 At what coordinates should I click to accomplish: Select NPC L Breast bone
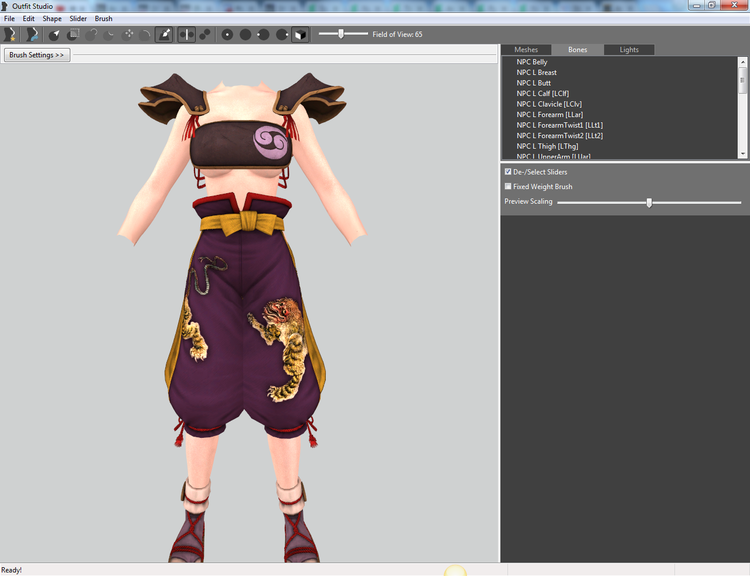(x=536, y=72)
